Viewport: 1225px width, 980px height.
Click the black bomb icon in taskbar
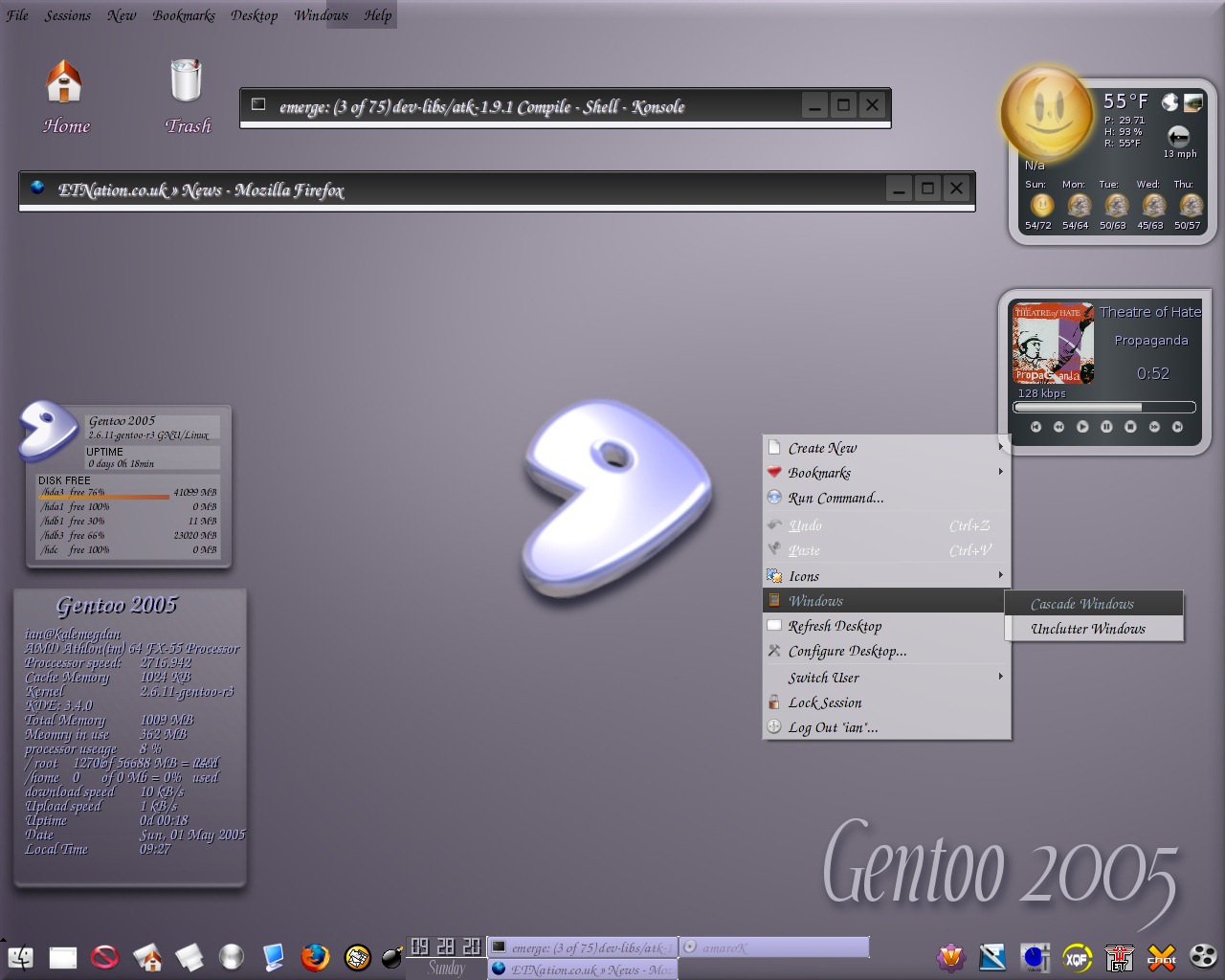392,957
